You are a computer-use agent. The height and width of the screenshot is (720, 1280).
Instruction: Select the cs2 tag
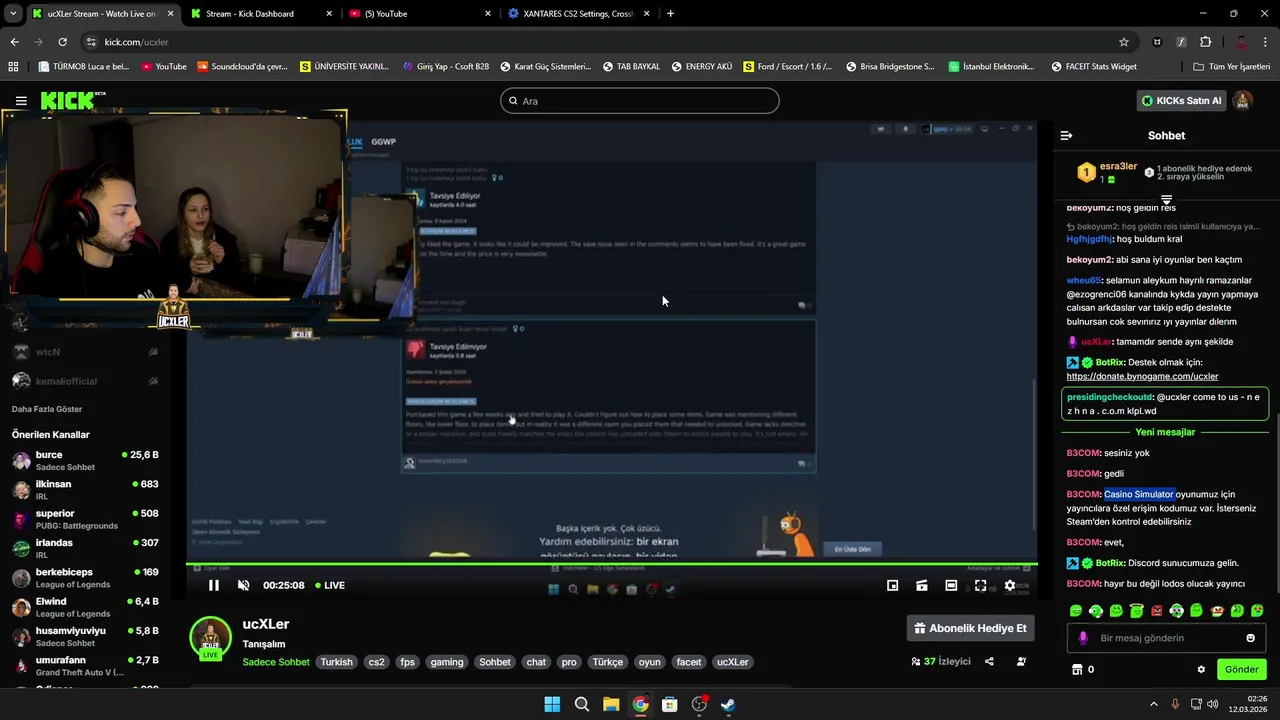tap(376, 662)
